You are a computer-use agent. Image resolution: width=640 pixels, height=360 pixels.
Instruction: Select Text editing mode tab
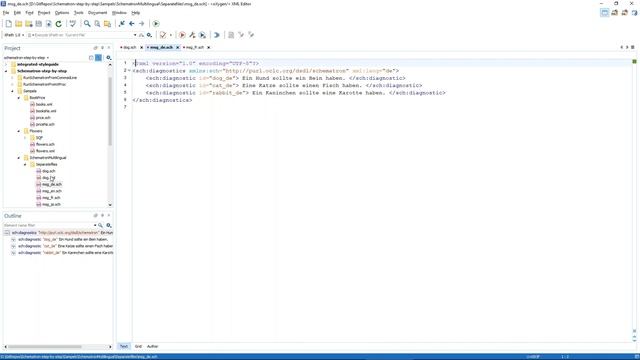tap(124, 346)
